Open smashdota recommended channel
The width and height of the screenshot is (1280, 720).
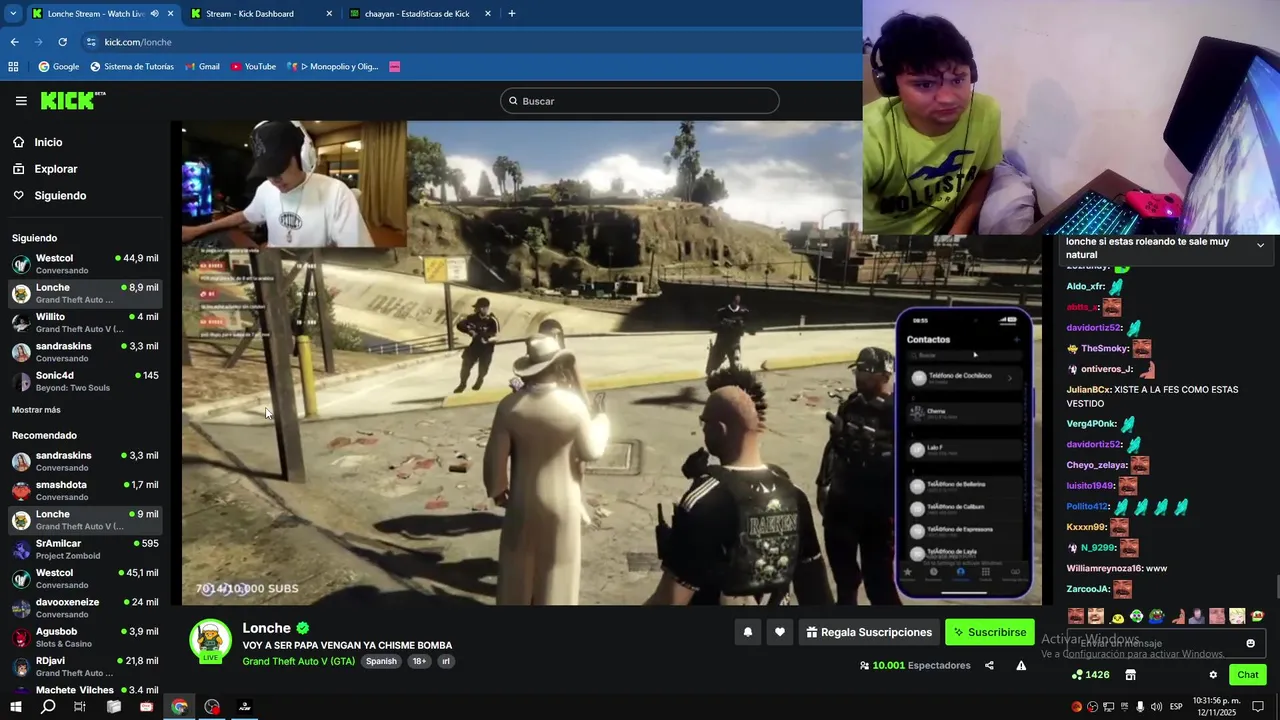point(85,491)
